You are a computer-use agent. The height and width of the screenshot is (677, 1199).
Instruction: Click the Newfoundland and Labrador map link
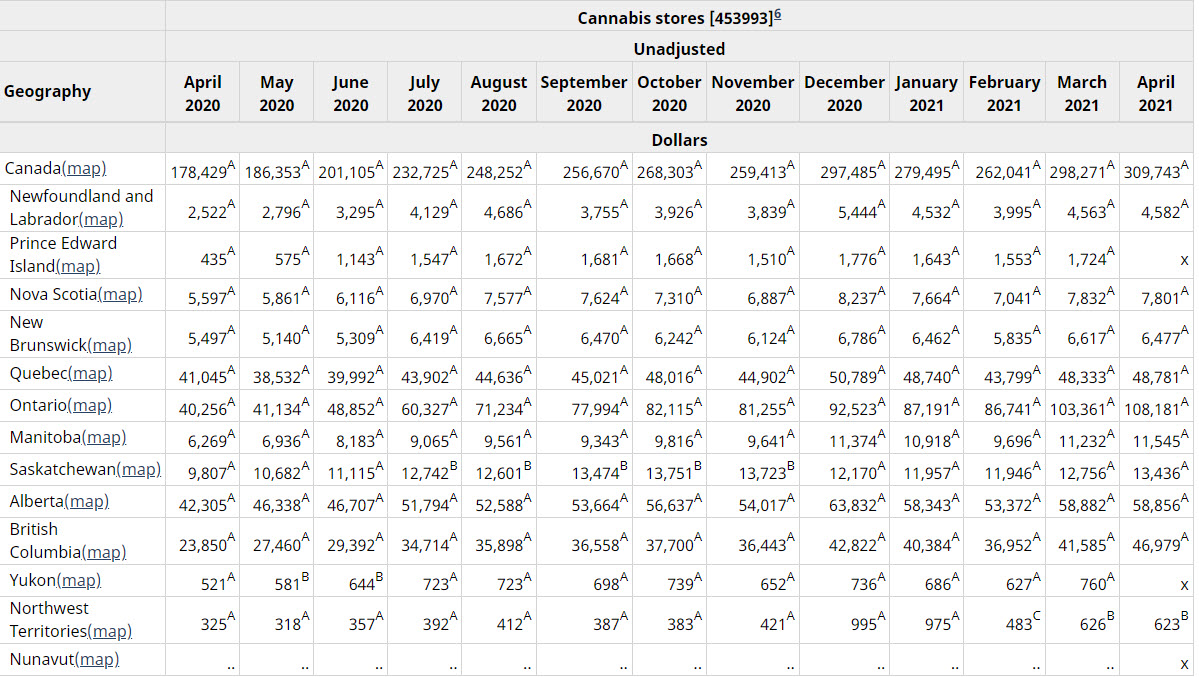101,219
